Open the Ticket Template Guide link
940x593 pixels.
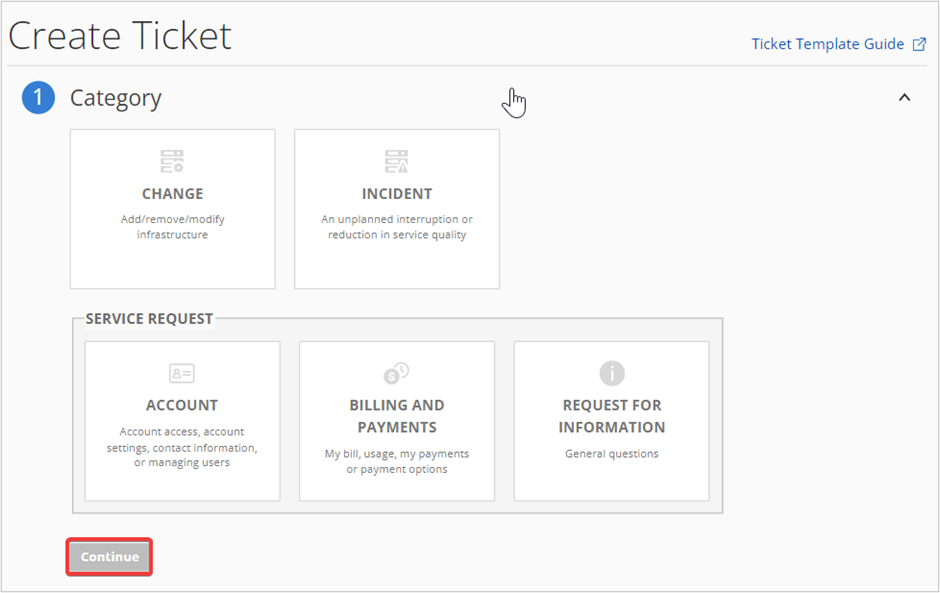pyautogui.click(x=827, y=44)
